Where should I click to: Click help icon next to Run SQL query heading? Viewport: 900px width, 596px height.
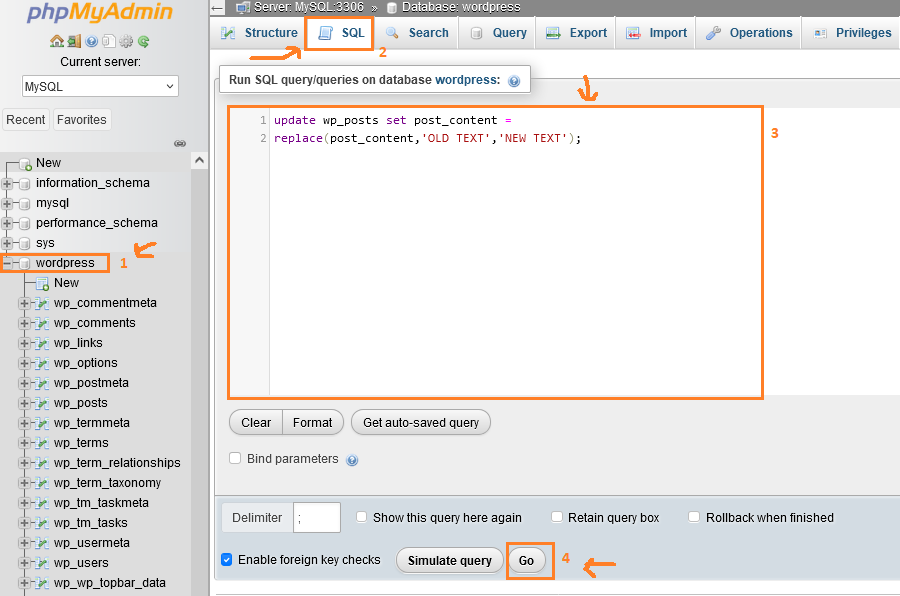coord(514,81)
